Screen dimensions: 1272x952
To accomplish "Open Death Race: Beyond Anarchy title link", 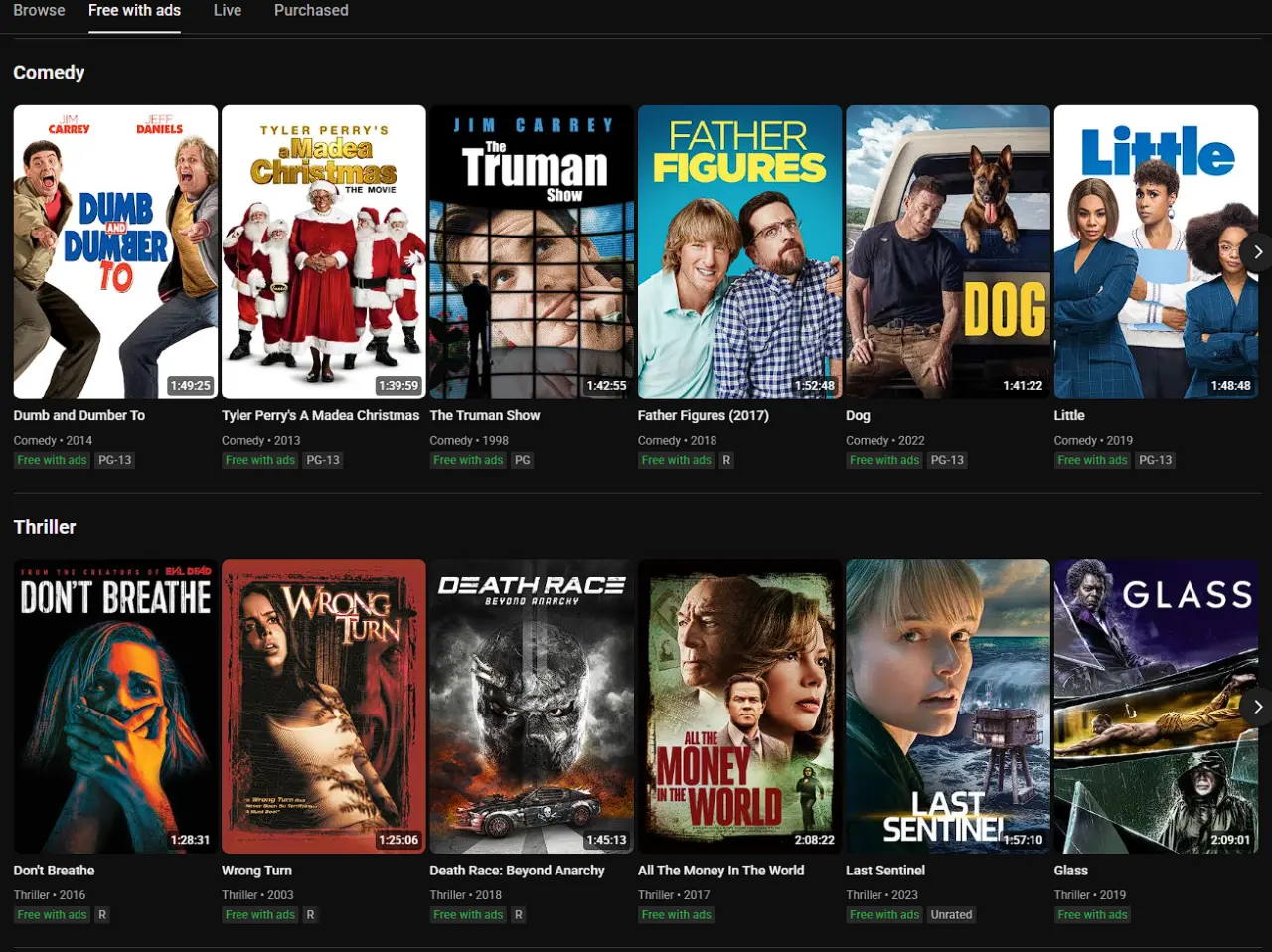I will click(517, 870).
